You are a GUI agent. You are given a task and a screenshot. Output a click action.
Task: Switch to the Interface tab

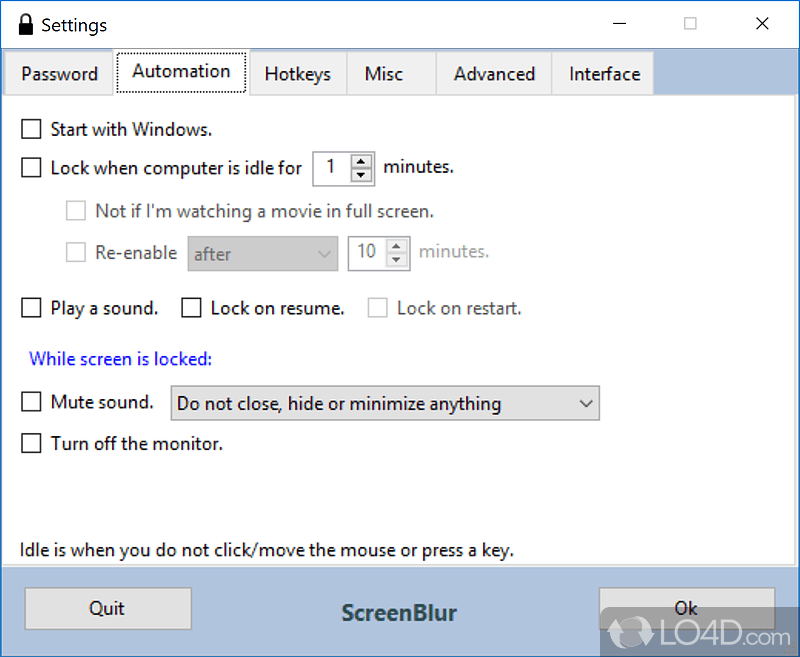(x=603, y=73)
